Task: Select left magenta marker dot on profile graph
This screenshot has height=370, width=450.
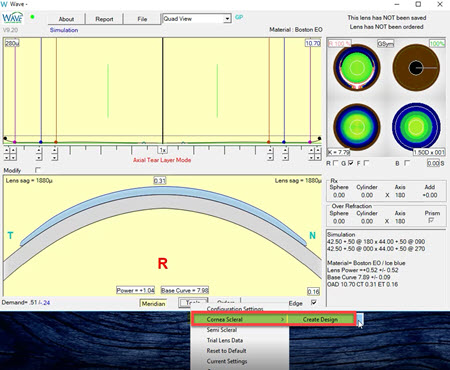Action: [x=15, y=142]
